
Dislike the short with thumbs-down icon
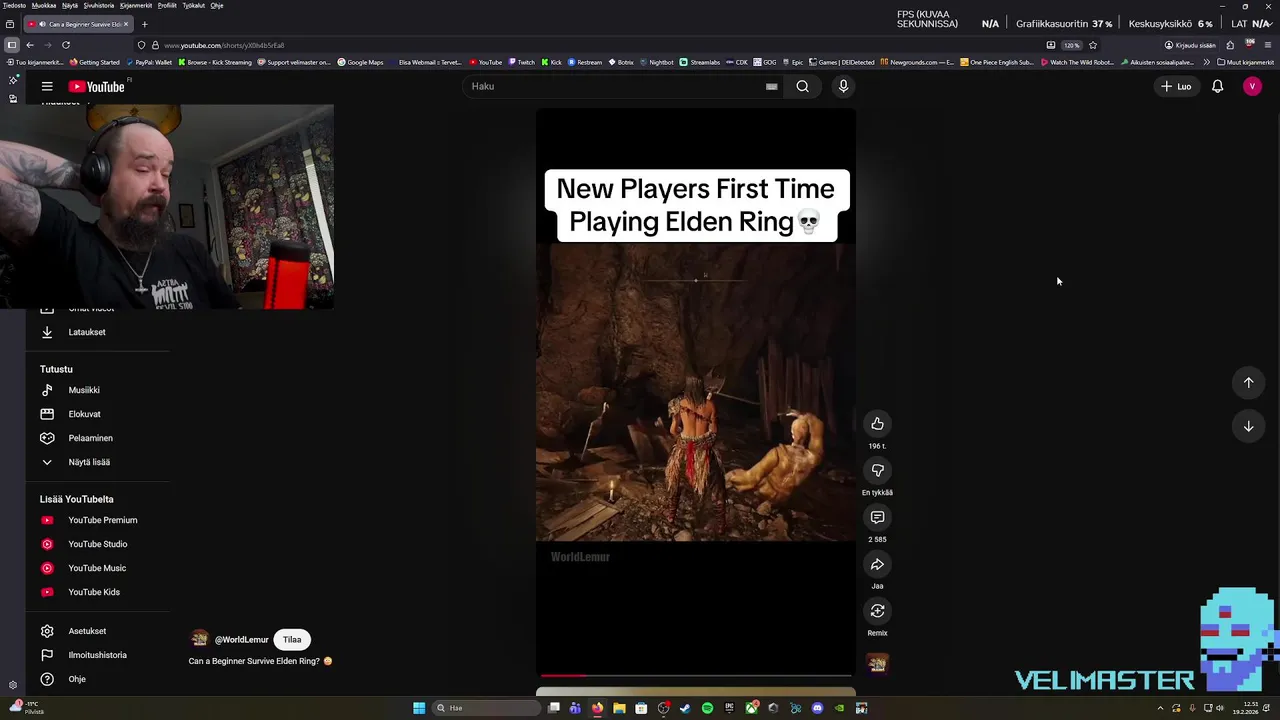pos(877,471)
